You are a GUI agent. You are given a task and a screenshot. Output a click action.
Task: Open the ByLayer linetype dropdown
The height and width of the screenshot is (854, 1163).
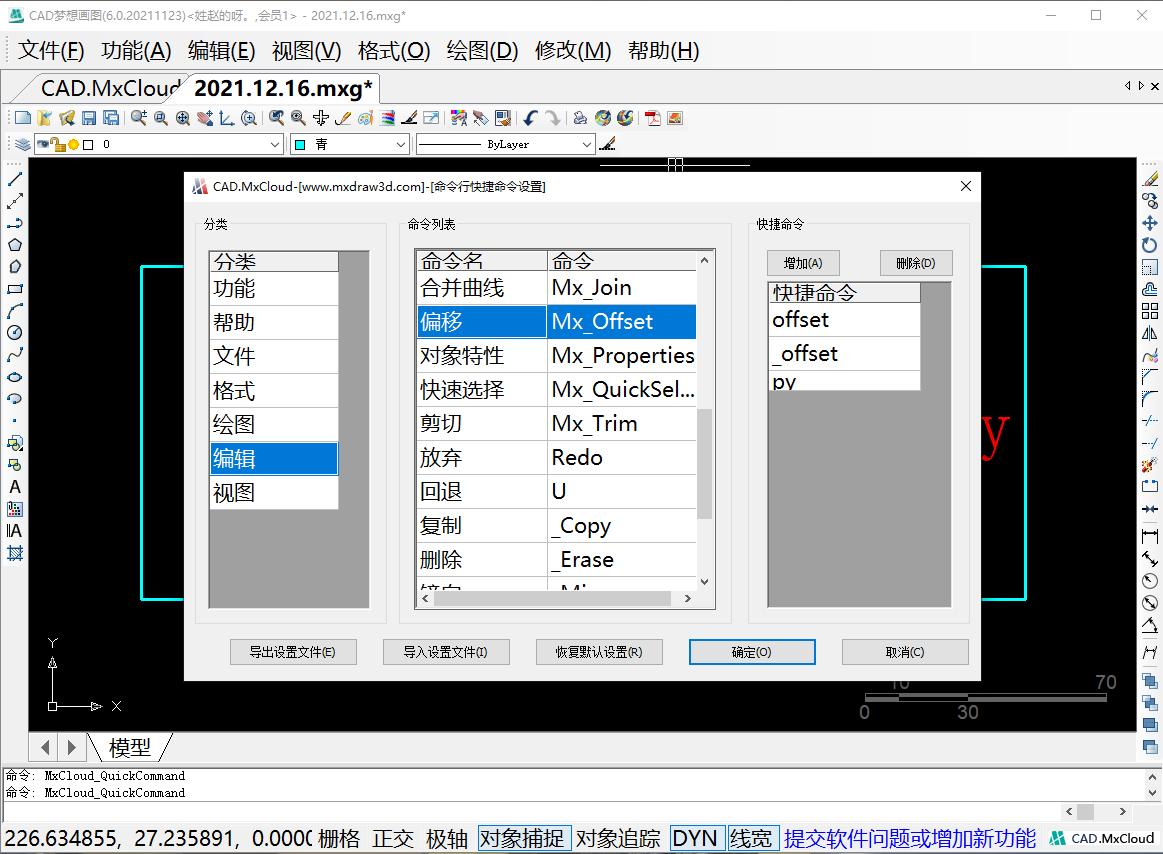[589, 144]
